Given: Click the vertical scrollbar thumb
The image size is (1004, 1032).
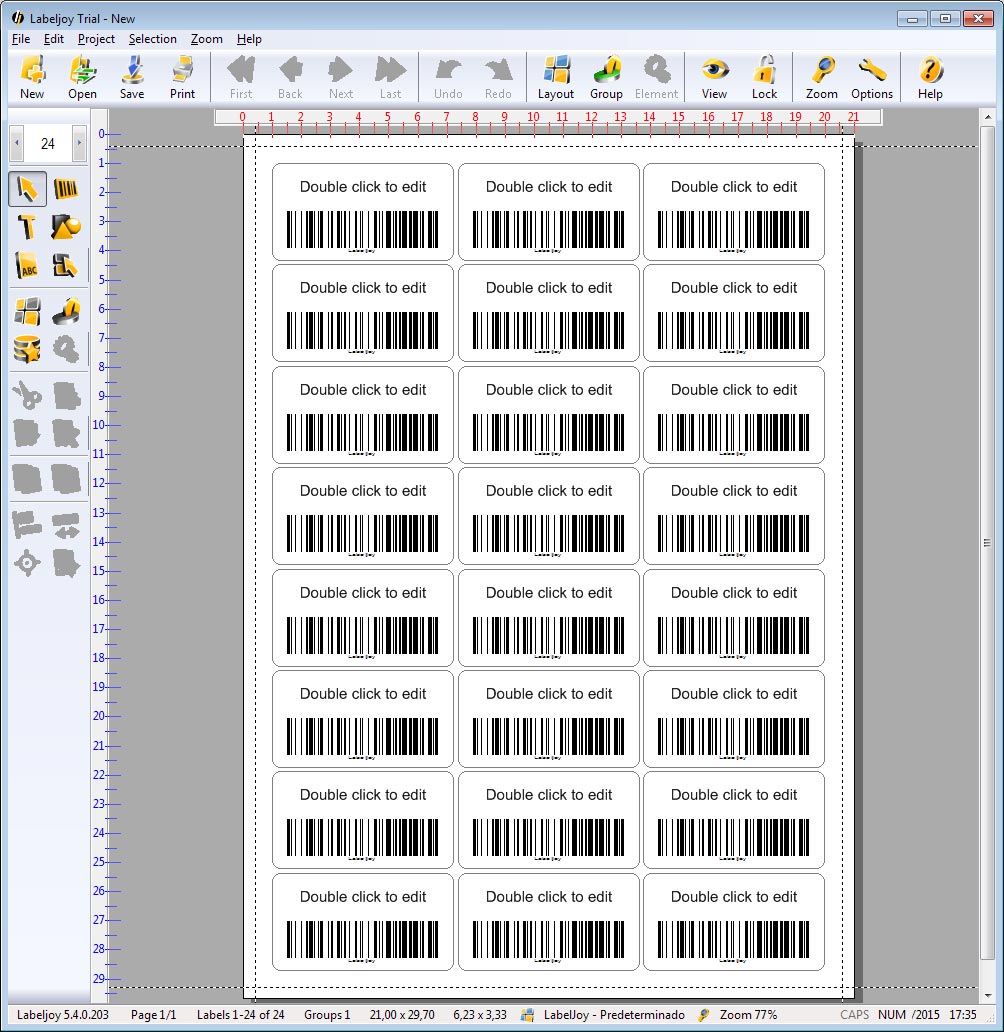Looking at the screenshot, I should point(988,543).
